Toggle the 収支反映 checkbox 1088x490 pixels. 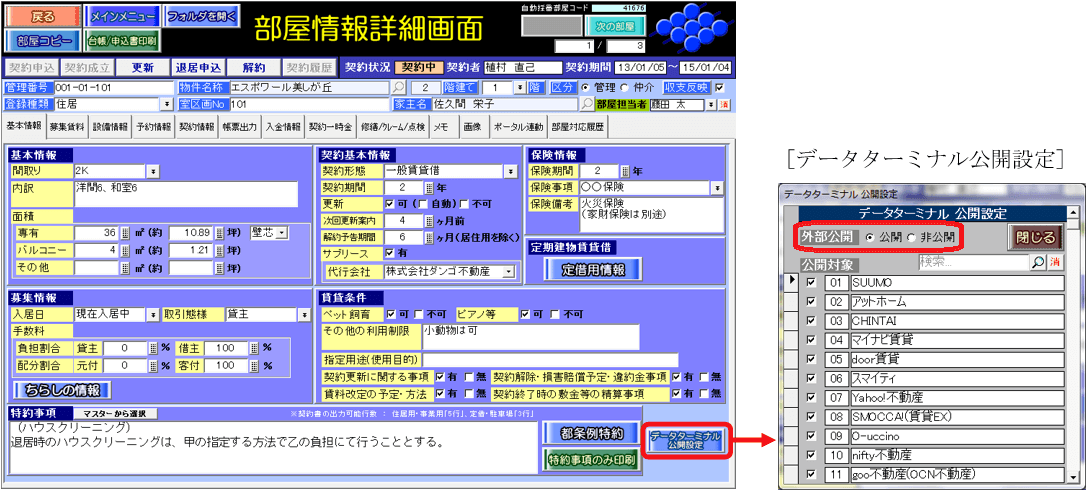(718, 88)
